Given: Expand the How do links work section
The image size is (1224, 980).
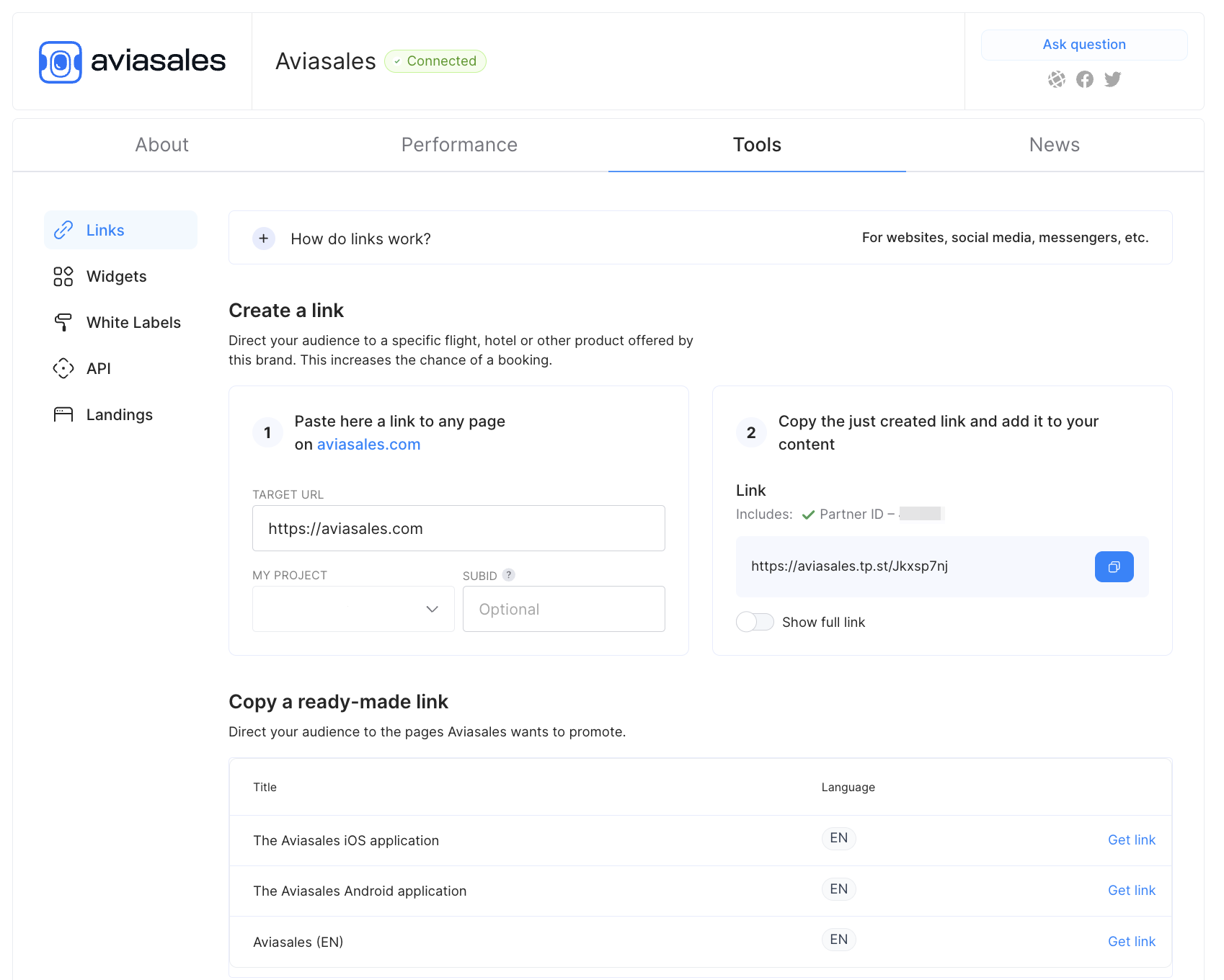Looking at the screenshot, I should (x=264, y=239).
